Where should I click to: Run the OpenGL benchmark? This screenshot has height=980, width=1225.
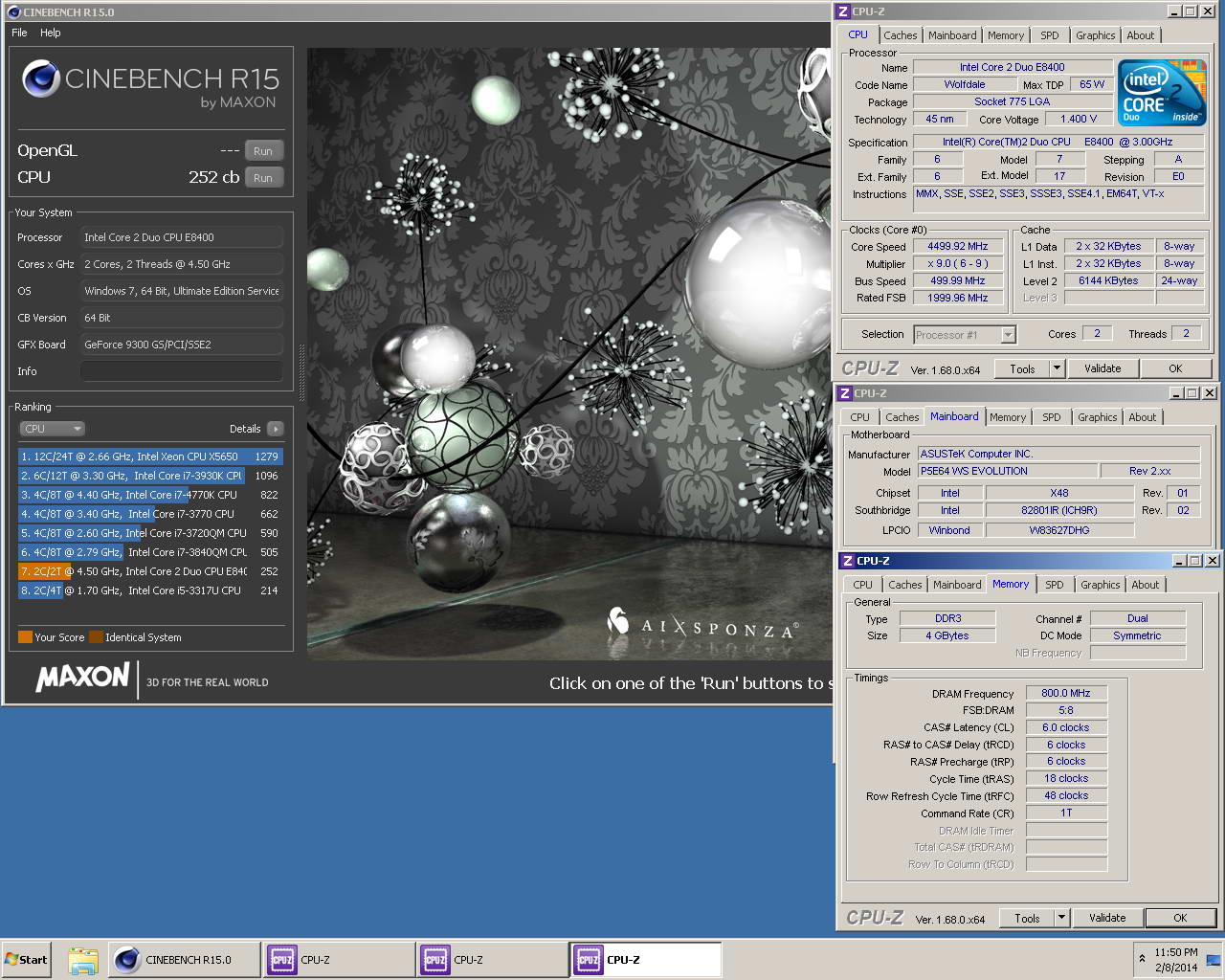263,151
